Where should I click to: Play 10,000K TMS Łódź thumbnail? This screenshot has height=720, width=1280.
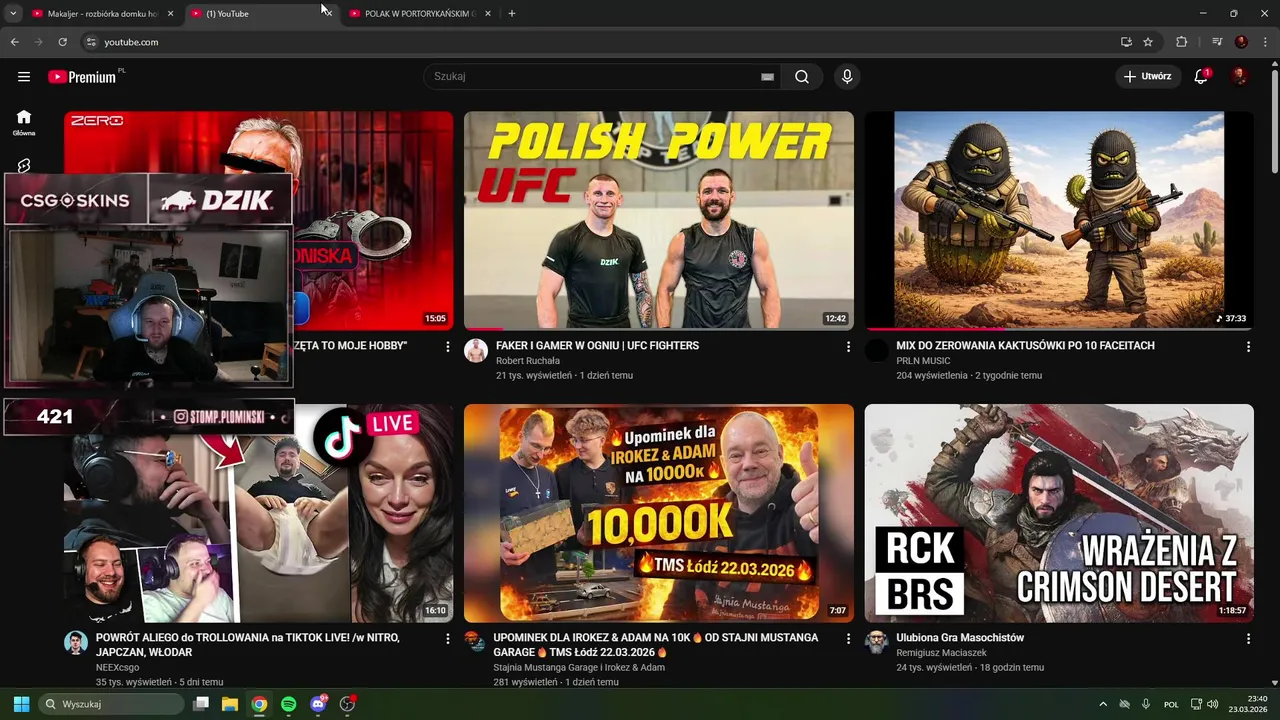[x=659, y=513]
